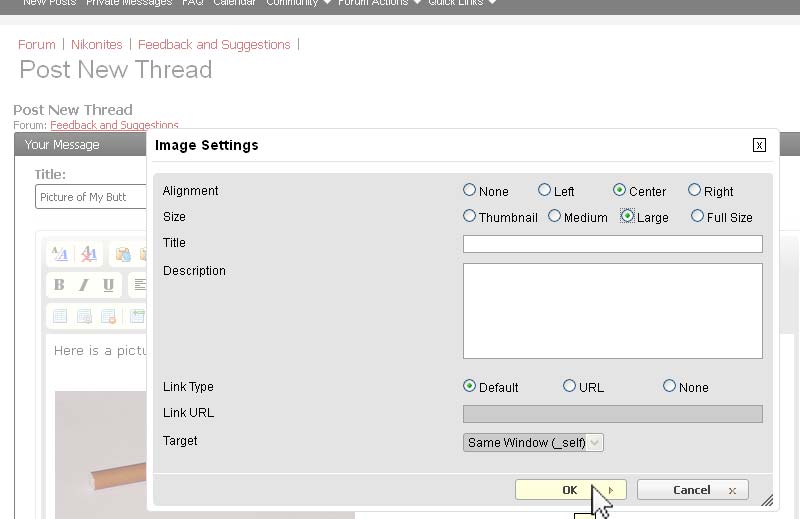Click into the Description text area
800x519 pixels.
point(612,310)
